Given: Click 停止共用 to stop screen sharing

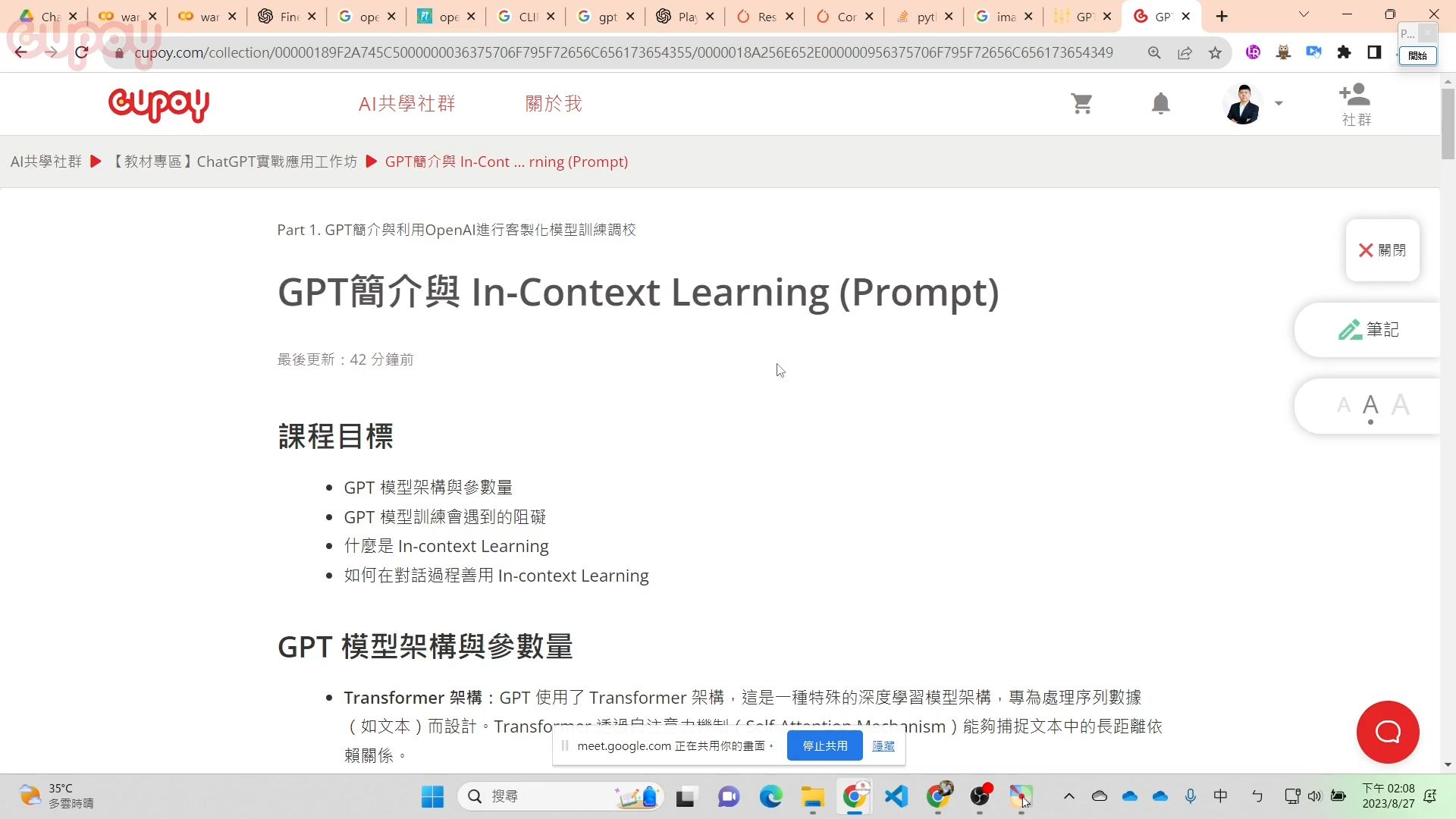Looking at the screenshot, I should pos(824,745).
